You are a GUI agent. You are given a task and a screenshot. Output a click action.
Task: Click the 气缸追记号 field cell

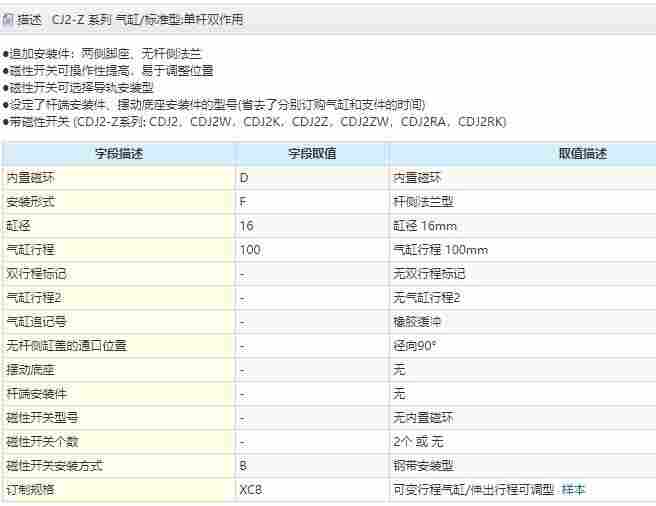(x=119, y=322)
